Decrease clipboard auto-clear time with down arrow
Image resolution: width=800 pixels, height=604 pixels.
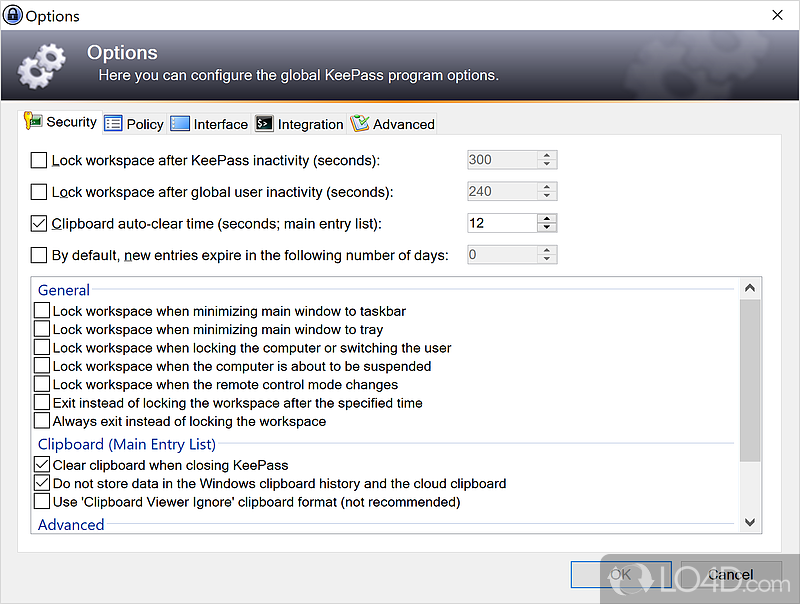547,229
